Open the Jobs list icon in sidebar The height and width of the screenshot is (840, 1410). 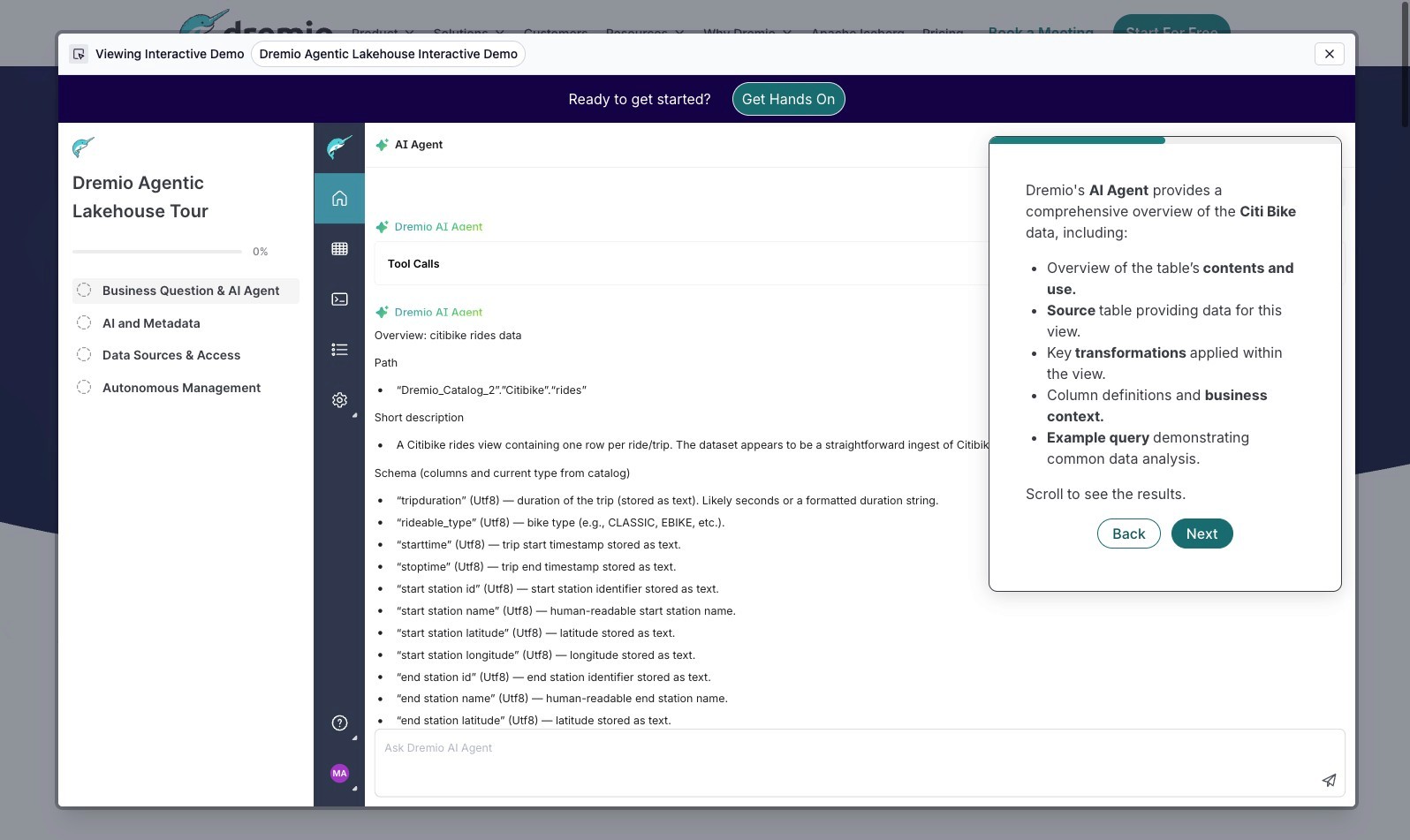(339, 350)
